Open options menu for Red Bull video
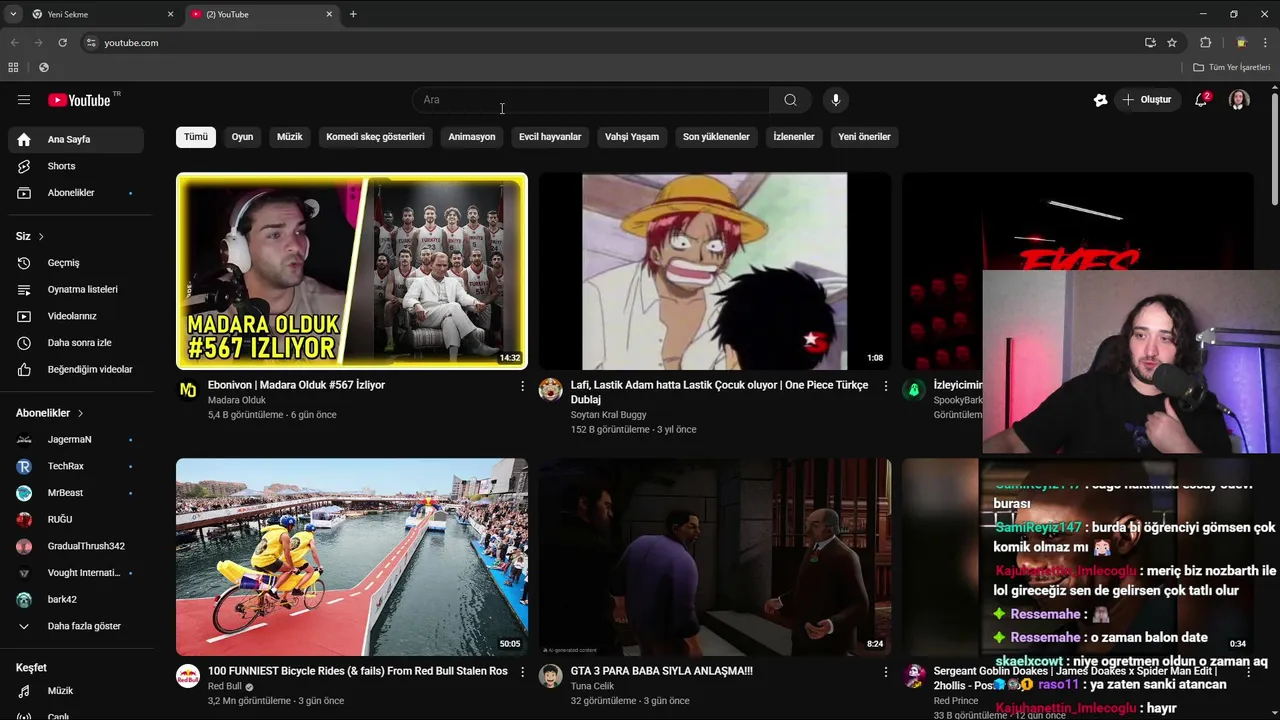 [x=522, y=672]
